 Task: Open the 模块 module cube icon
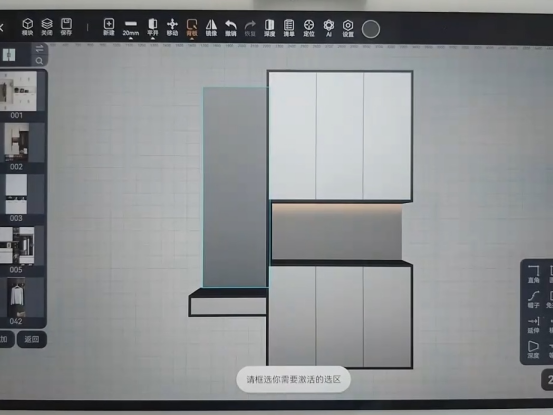click(x=28, y=27)
